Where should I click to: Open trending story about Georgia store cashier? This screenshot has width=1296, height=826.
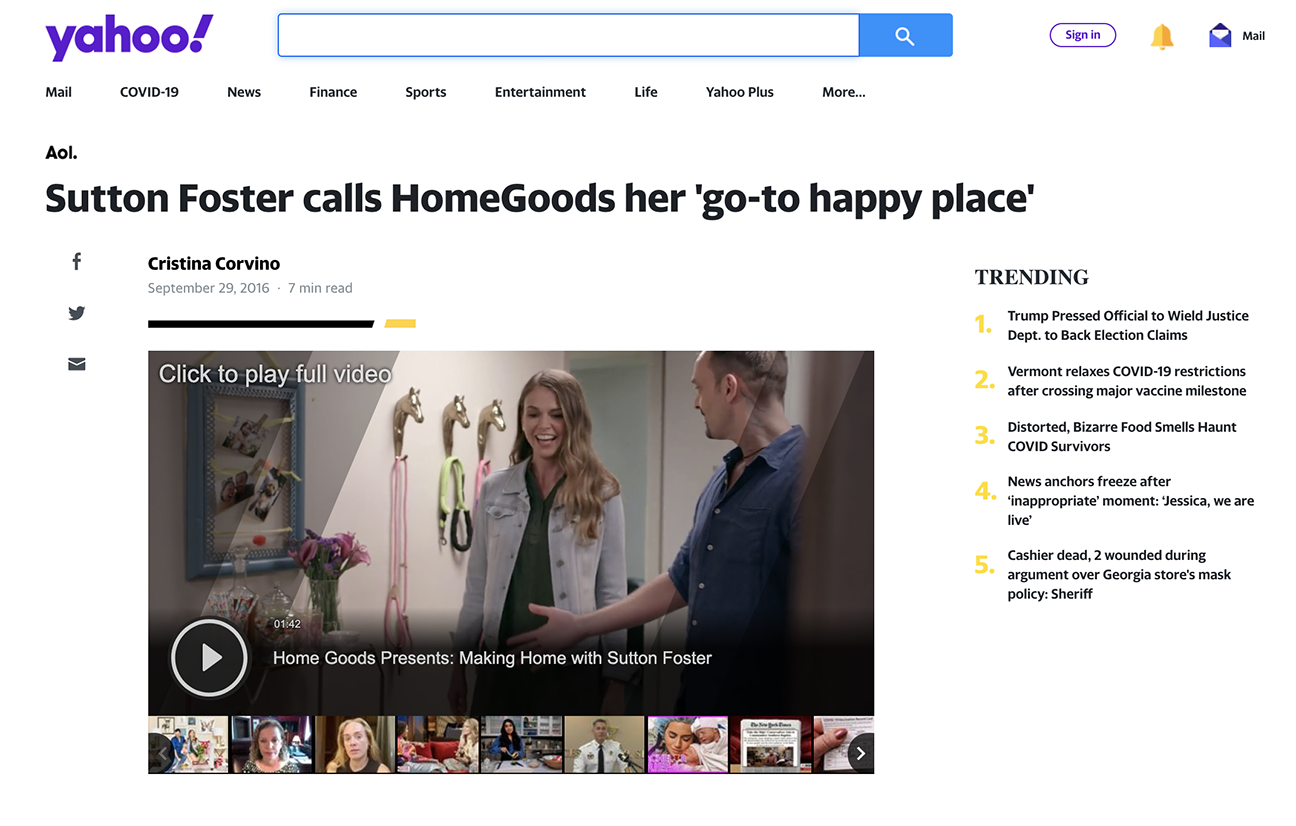1119,575
